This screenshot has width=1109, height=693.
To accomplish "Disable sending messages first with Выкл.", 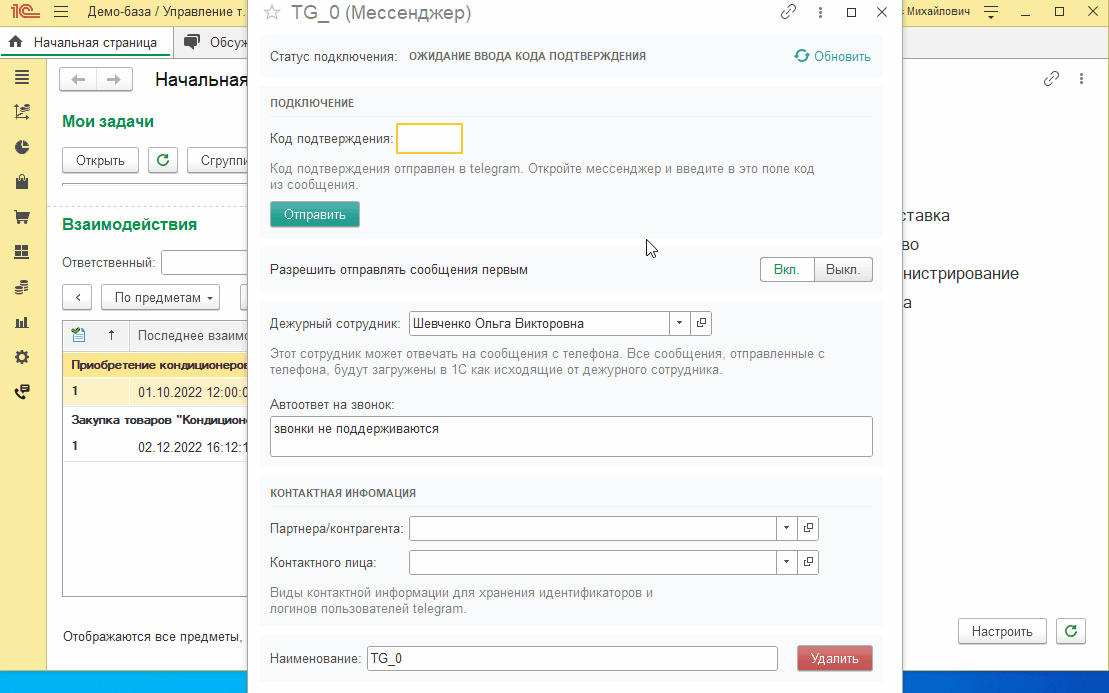I will point(843,270).
